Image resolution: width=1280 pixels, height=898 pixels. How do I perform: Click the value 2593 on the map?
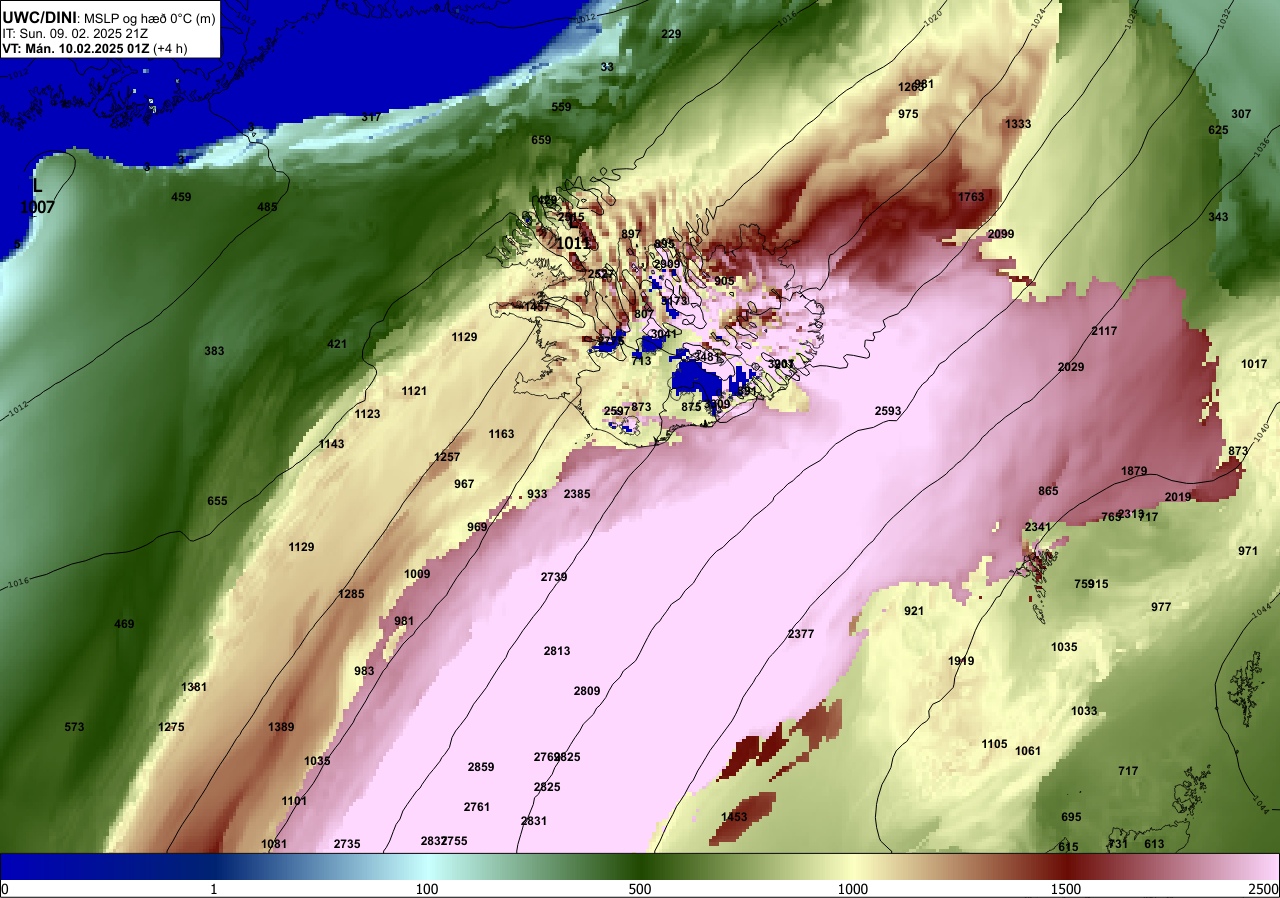point(887,411)
